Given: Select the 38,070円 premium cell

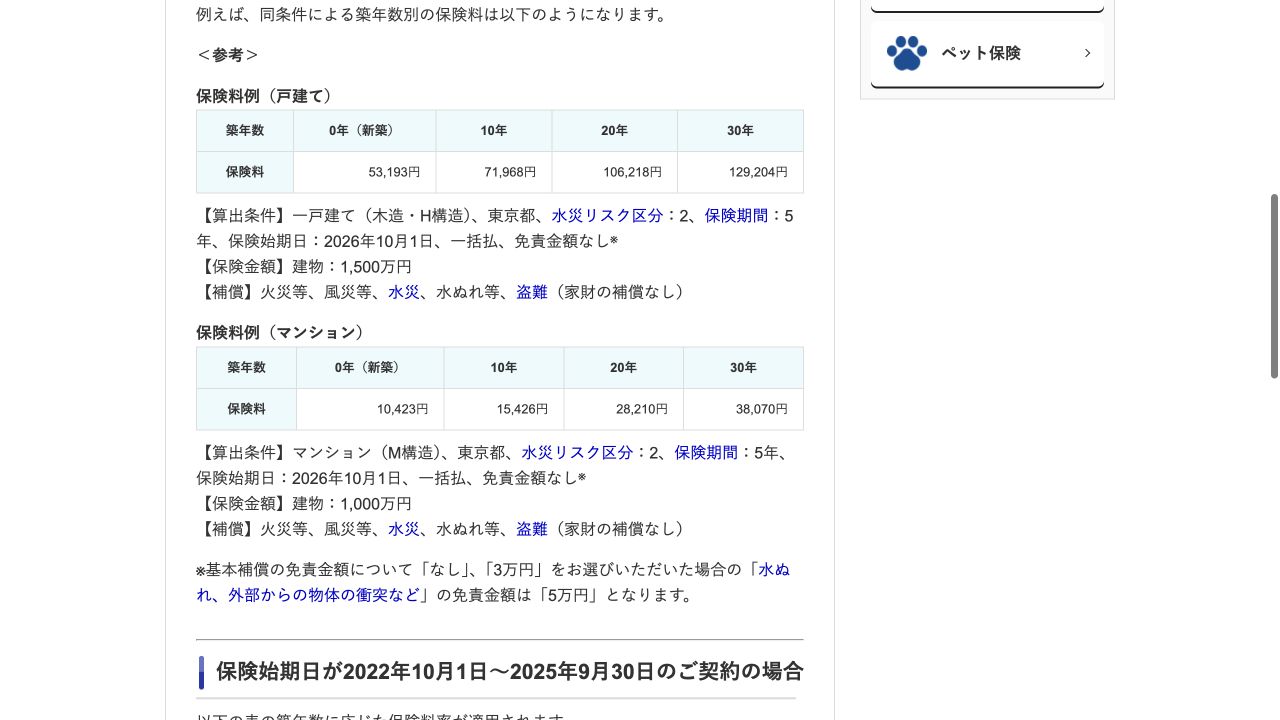Looking at the screenshot, I should point(744,409).
